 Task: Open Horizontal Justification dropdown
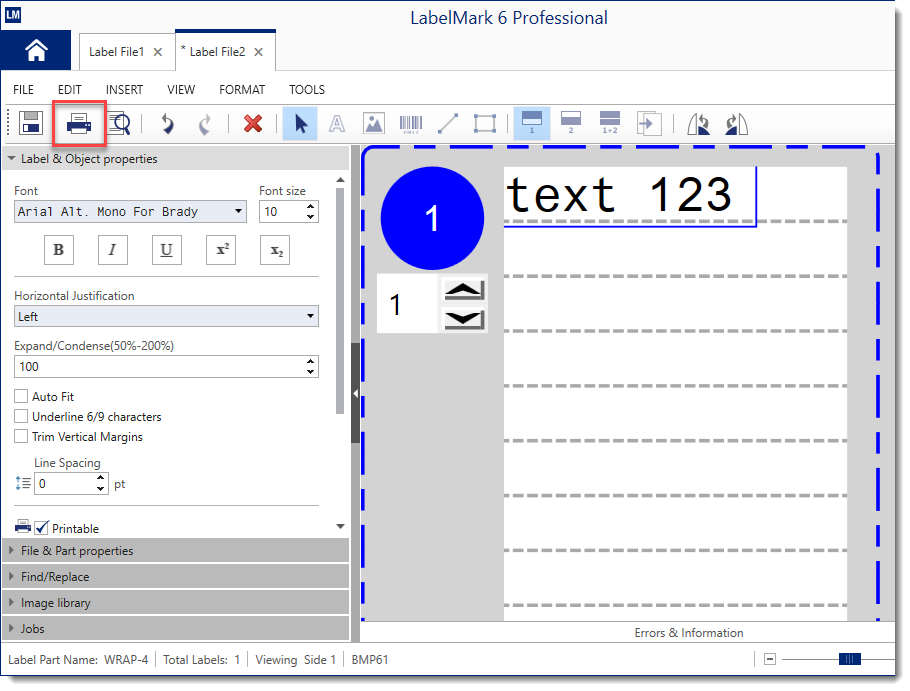click(x=310, y=316)
